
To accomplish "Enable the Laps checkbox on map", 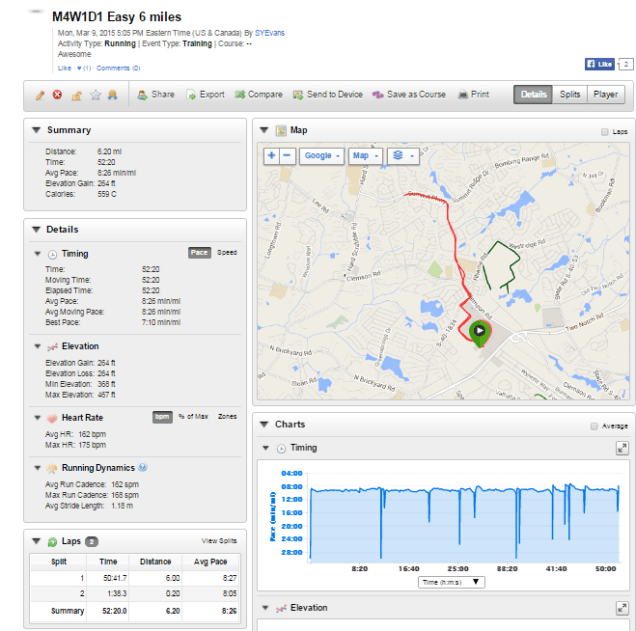I will click(604, 131).
